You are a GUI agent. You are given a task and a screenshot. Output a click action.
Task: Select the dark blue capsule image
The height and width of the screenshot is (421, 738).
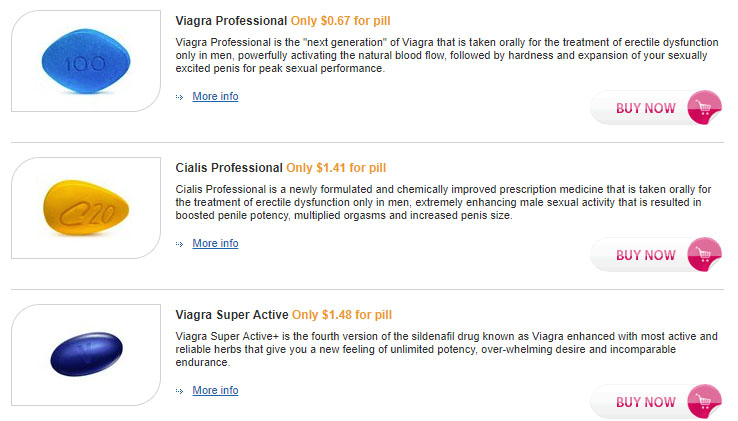click(x=86, y=355)
